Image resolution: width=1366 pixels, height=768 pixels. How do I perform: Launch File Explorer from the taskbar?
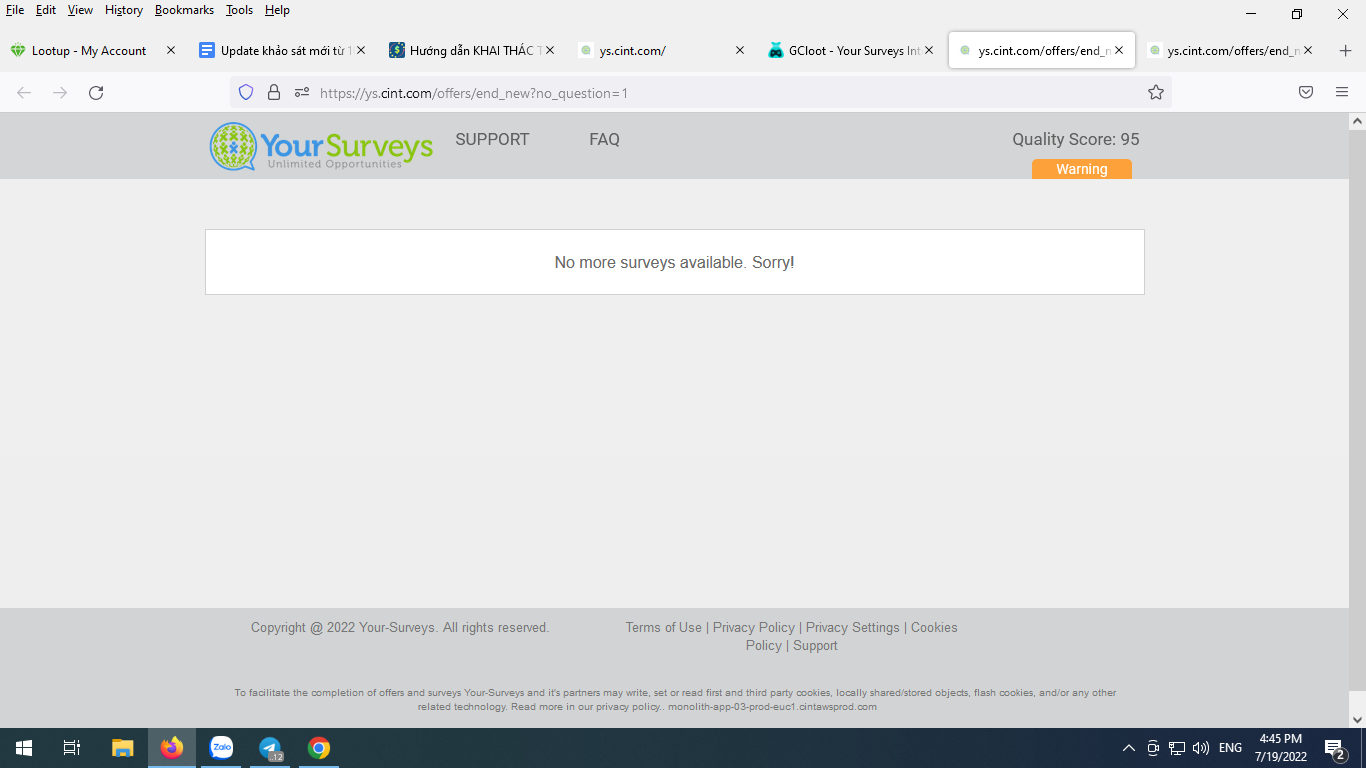(122, 748)
